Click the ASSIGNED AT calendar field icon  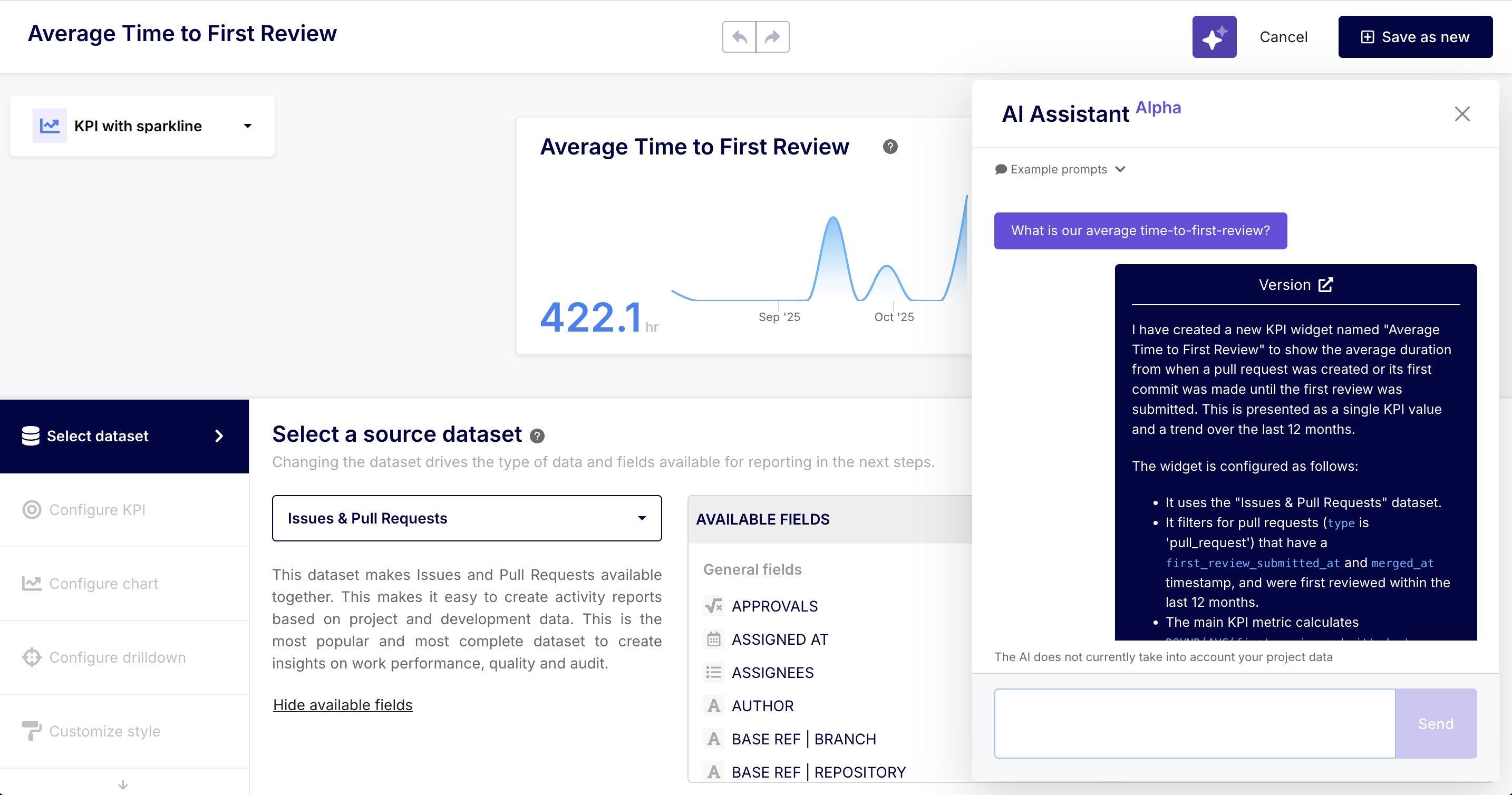point(714,639)
